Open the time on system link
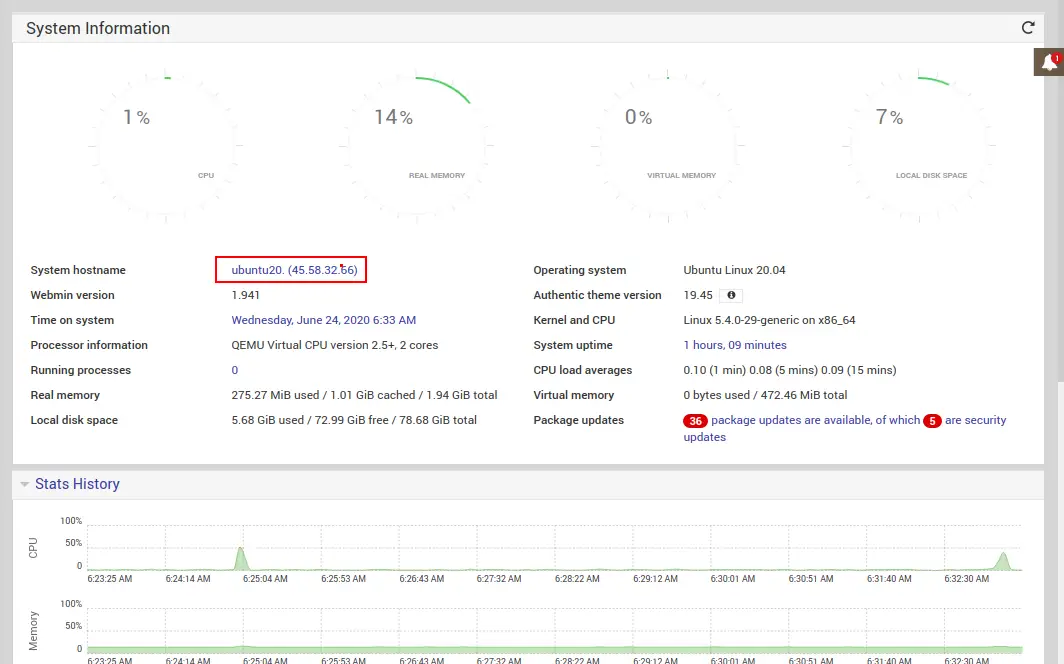The width and height of the screenshot is (1064, 664). click(x=324, y=320)
